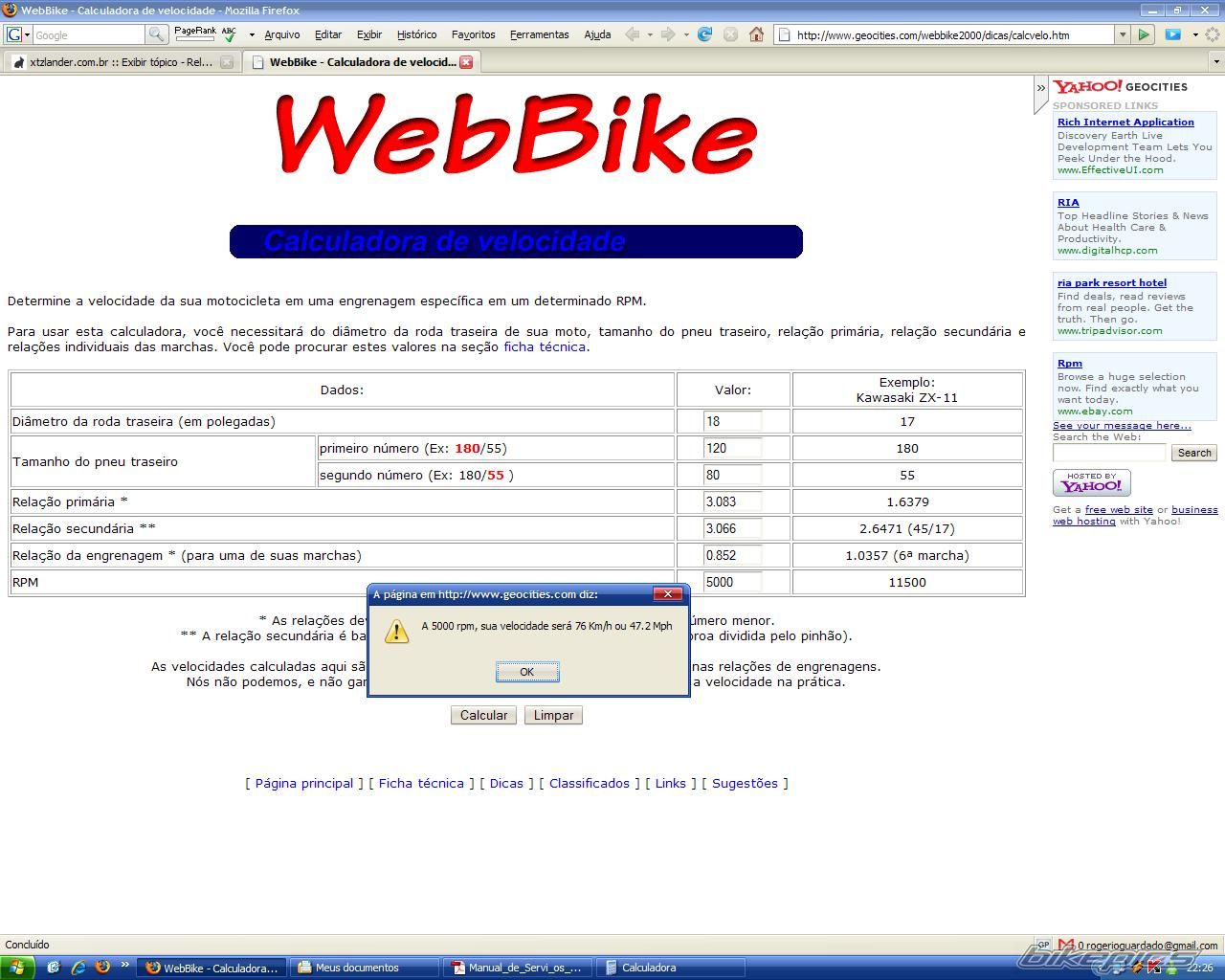This screenshot has width=1225, height=980.
Task: Click the spell check ABC icon
Action: pos(230,34)
